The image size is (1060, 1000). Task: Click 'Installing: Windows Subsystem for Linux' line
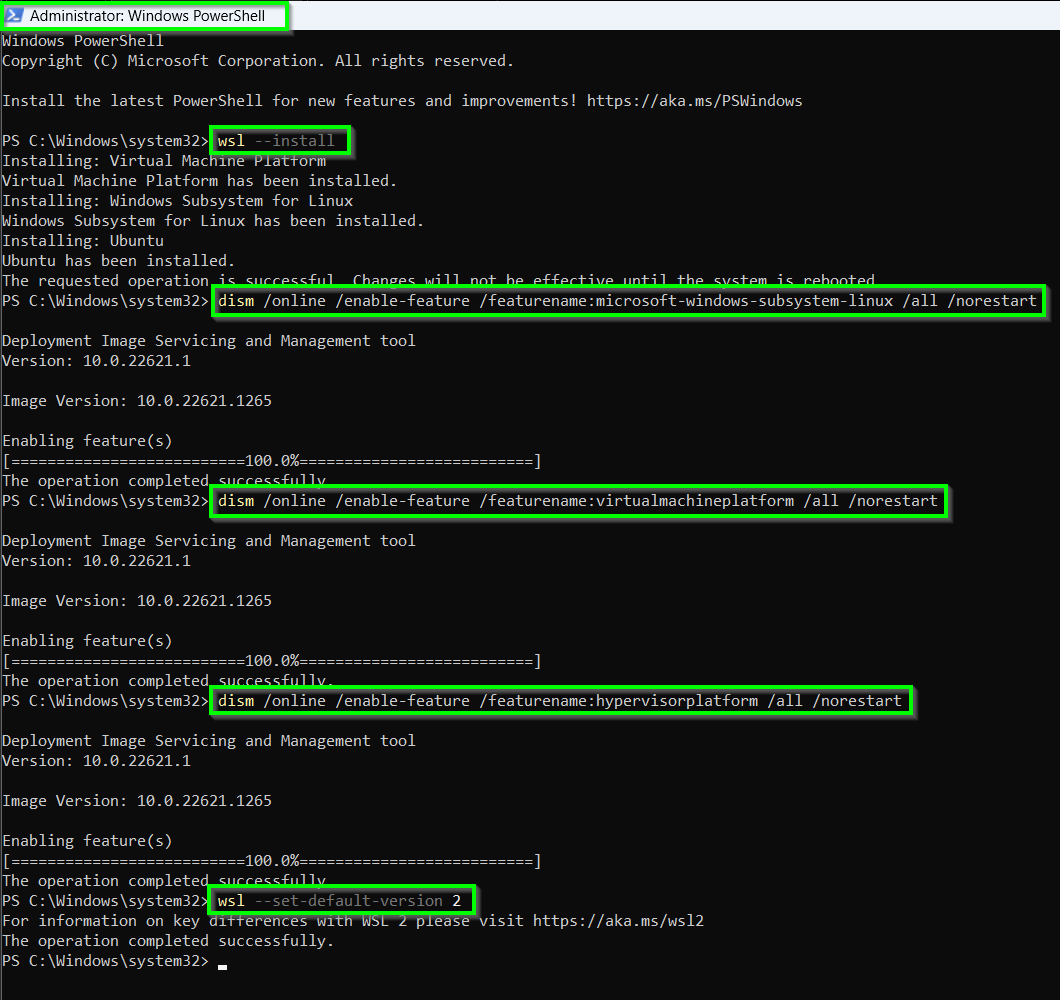coord(177,201)
